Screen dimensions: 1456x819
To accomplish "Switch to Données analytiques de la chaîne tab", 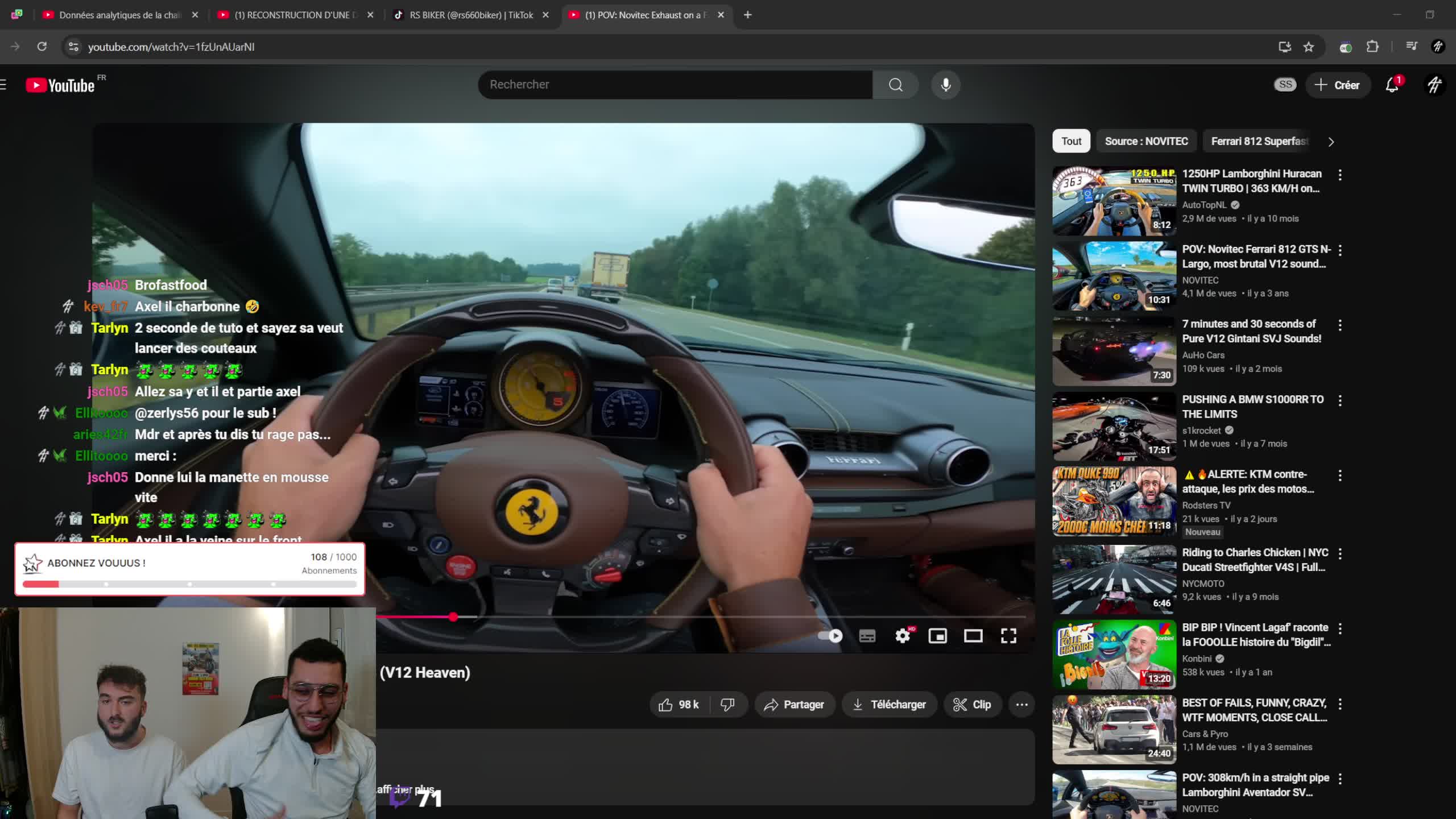I will pyautogui.click(x=119, y=15).
